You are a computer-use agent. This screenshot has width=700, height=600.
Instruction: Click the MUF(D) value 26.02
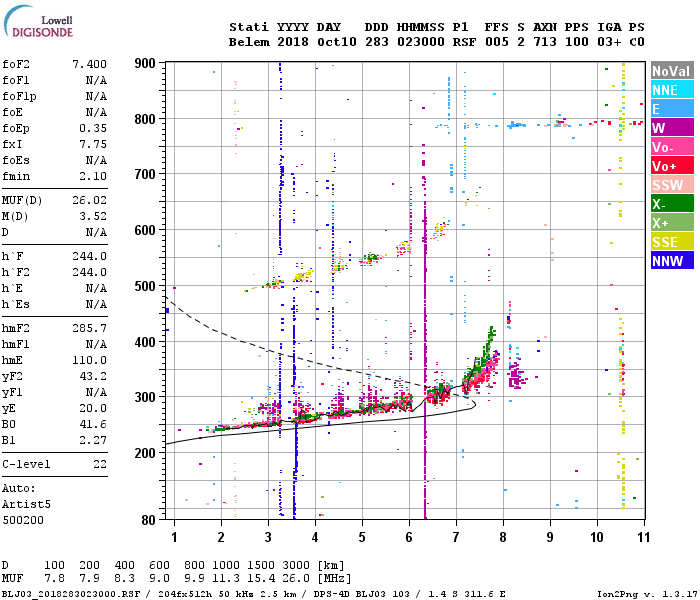coord(89,200)
